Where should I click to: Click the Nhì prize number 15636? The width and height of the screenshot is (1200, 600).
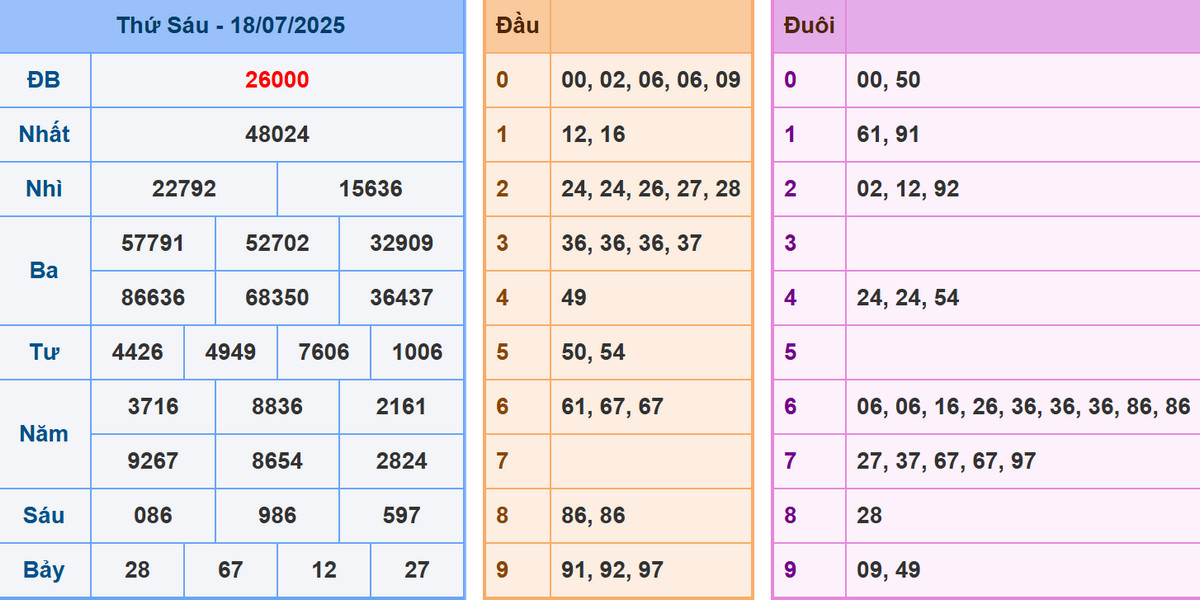370,189
